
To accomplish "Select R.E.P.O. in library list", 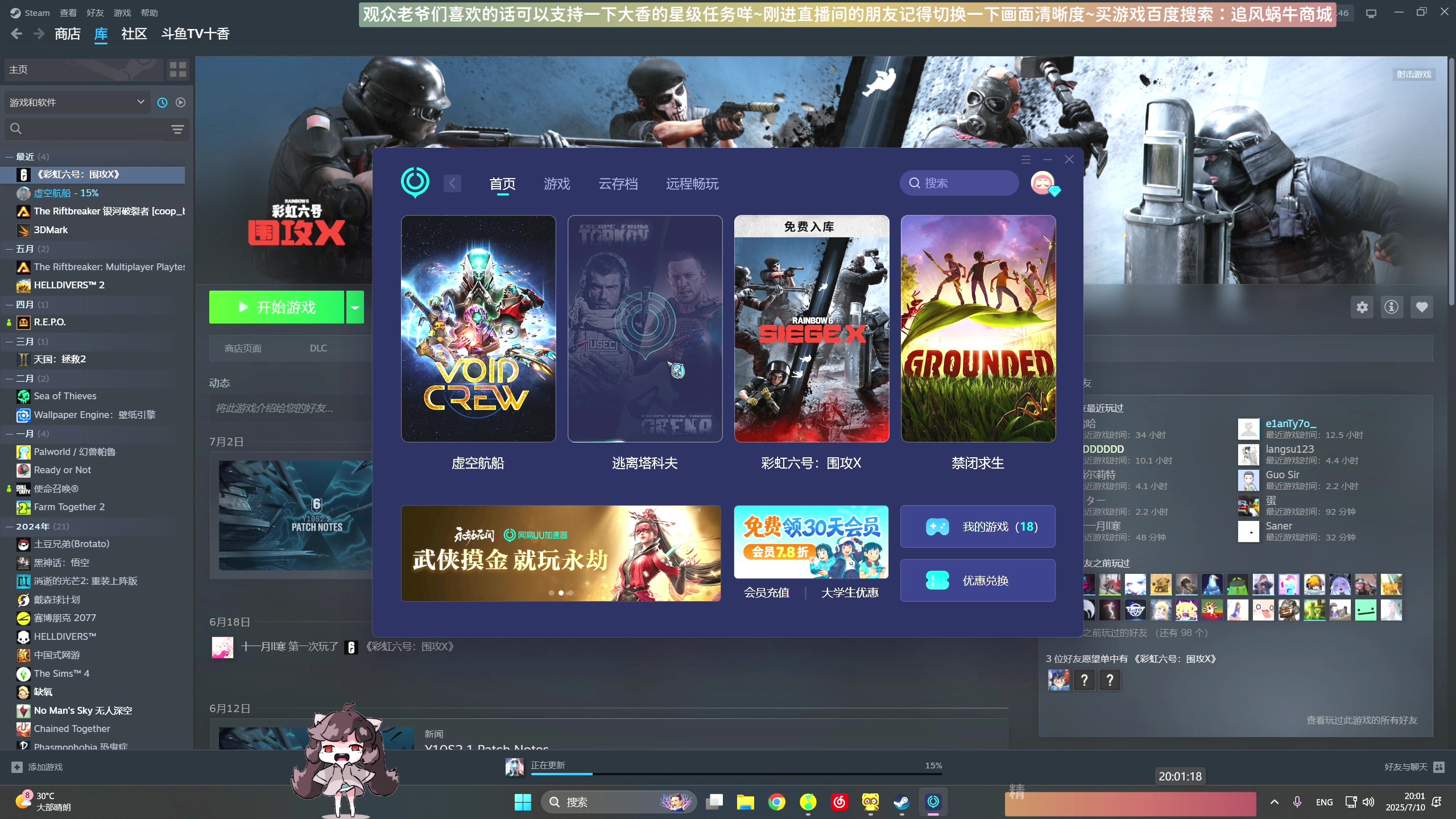I will tap(50, 322).
